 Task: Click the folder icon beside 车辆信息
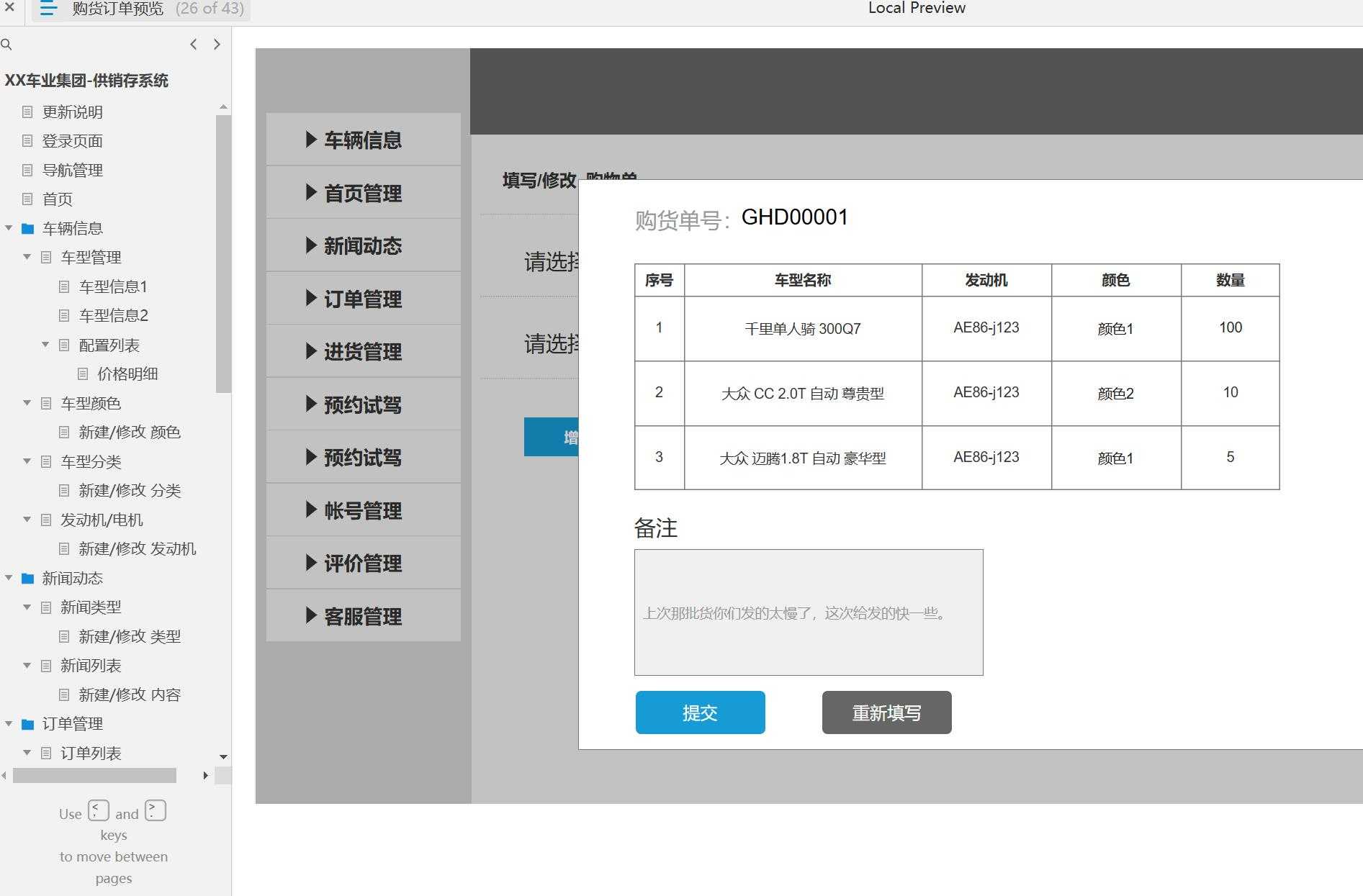(x=27, y=227)
